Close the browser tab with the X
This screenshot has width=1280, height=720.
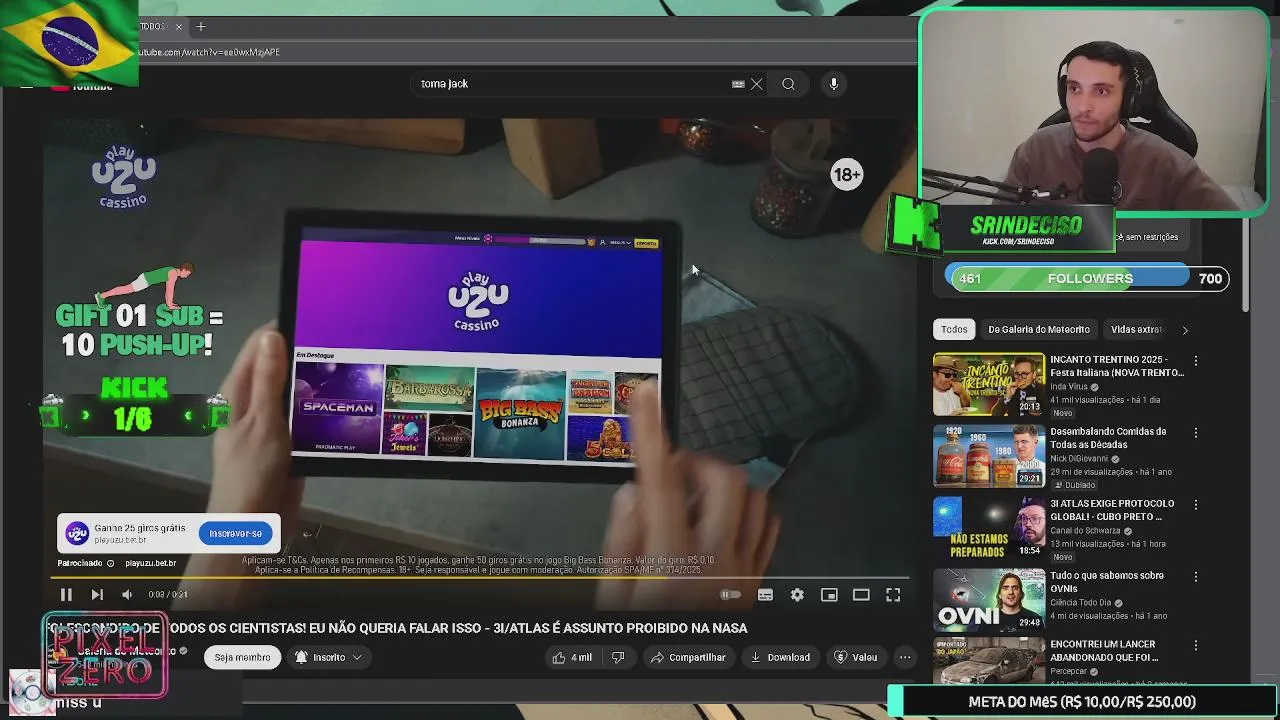[x=179, y=26]
